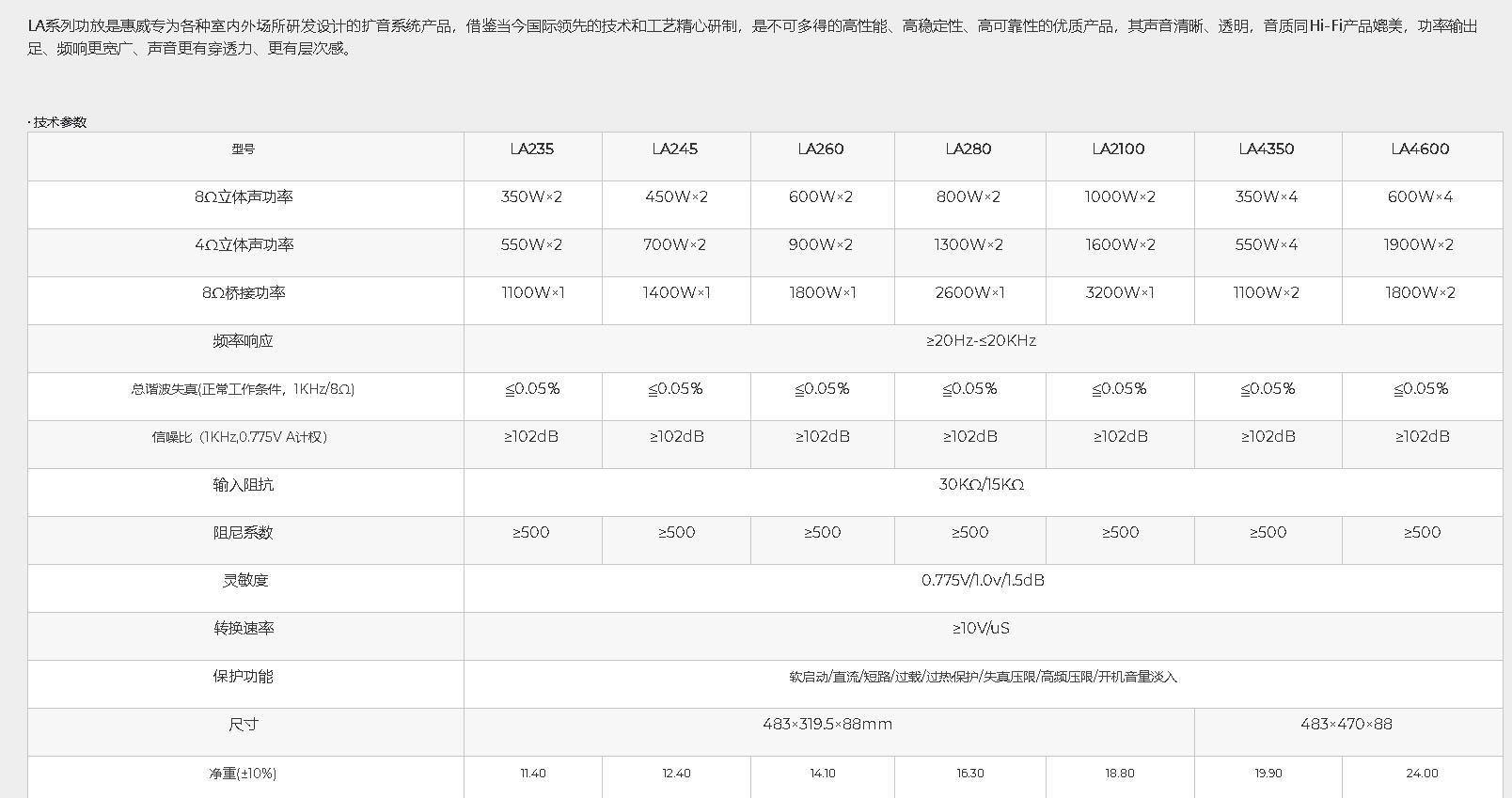Viewport: 1512px width, 798px height.
Task: Click the 8Ω立体声功率 row label
Action: (x=244, y=197)
